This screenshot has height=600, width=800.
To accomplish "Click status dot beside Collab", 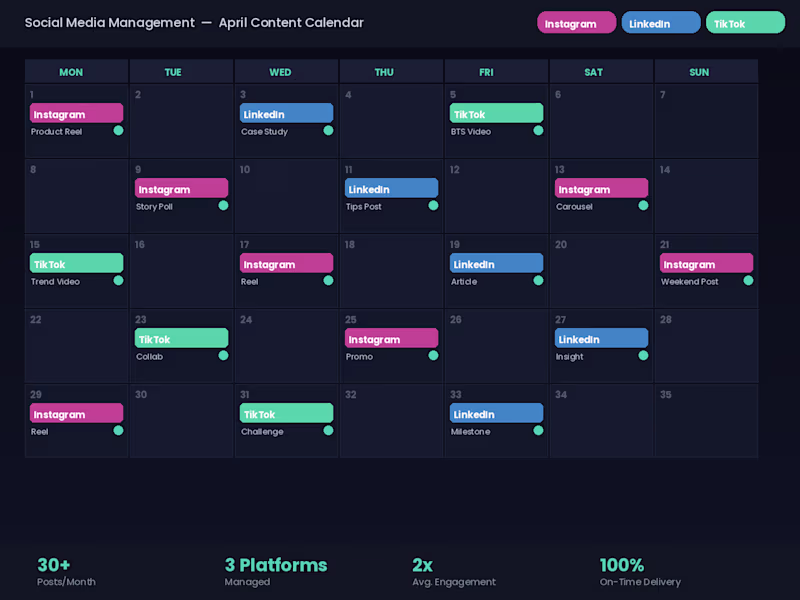I will (223, 356).
